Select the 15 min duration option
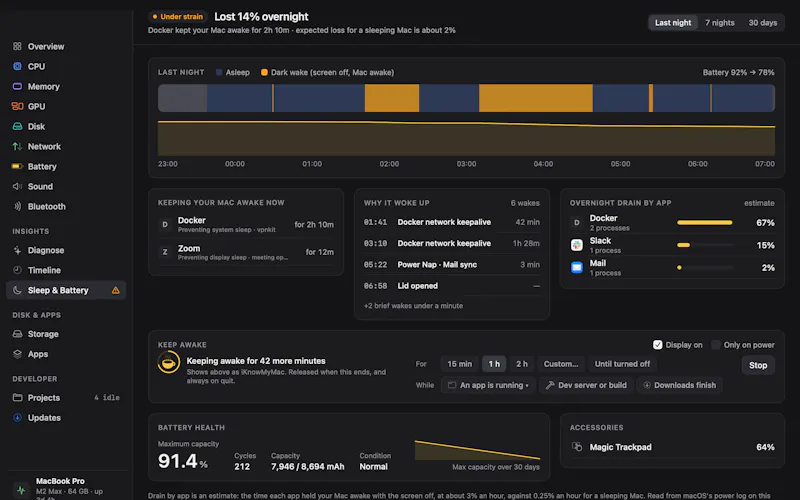800x500 pixels. 459,364
